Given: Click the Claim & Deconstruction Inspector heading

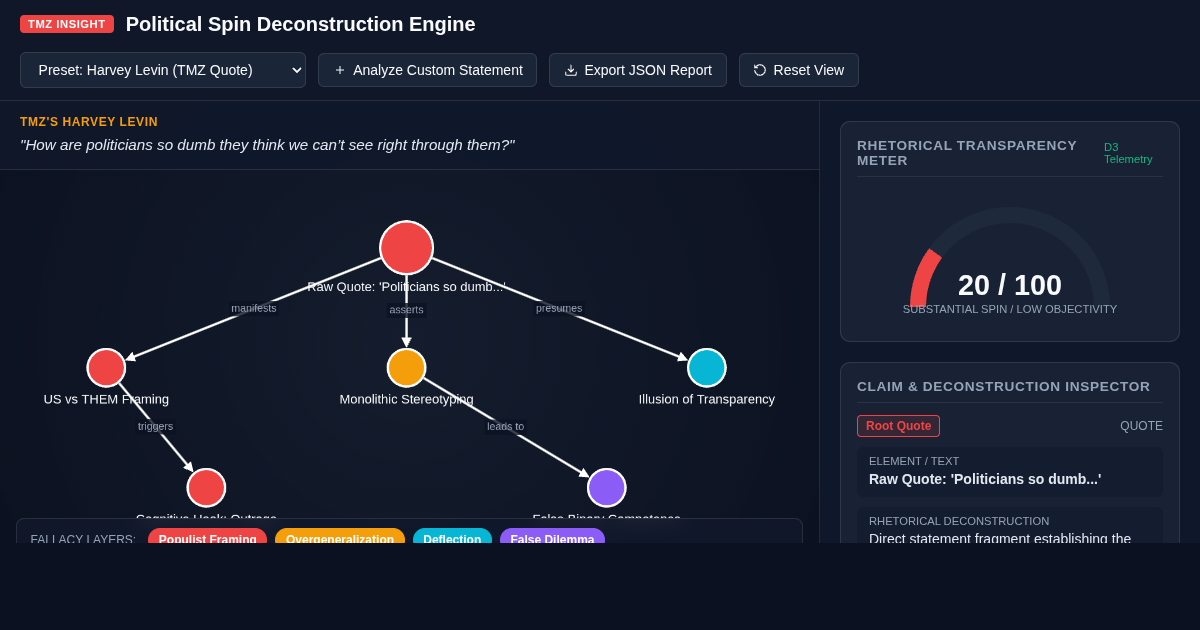Looking at the screenshot, I should tap(1003, 386).
